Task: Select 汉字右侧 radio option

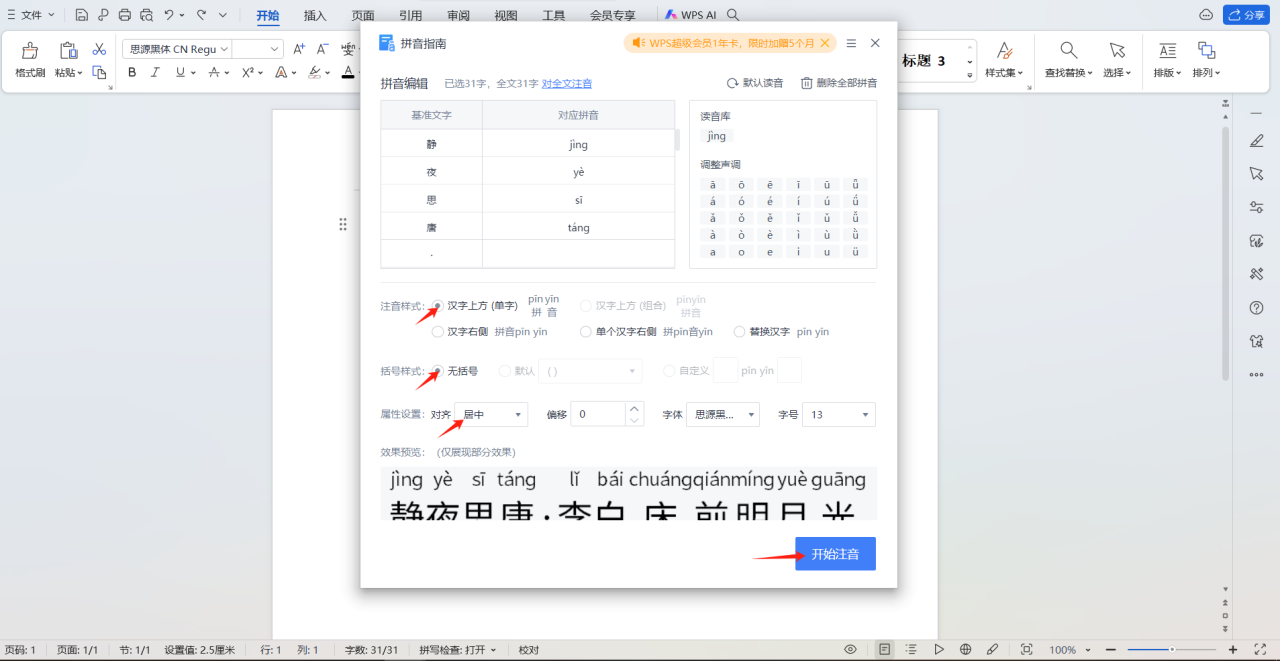Action: click(x=437, y=332)
